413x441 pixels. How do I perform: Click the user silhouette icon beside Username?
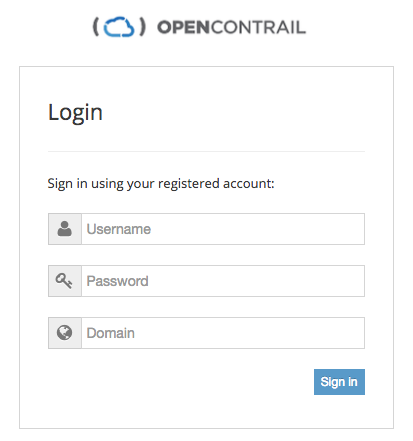[x=64, y=229]
